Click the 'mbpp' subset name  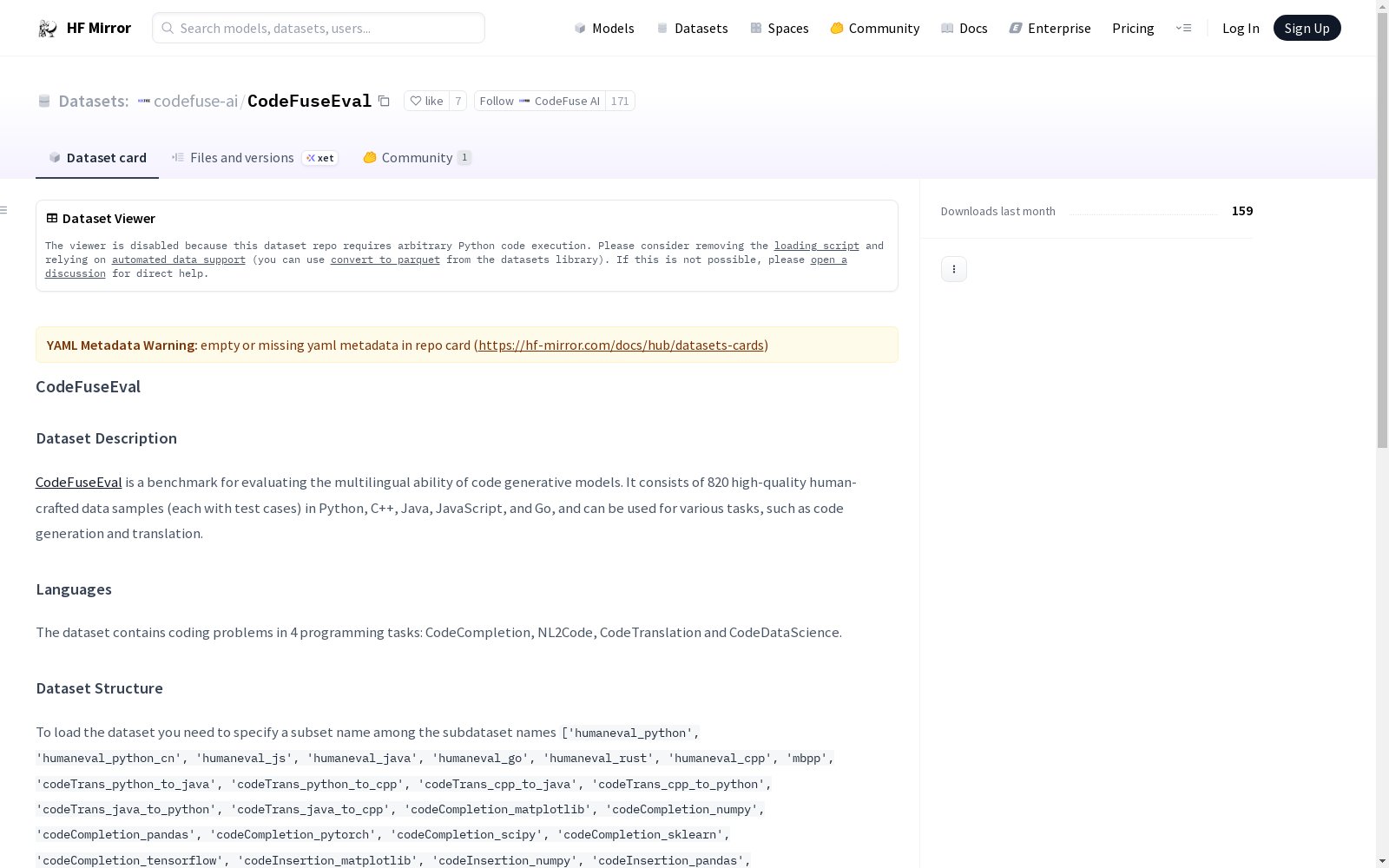pyautogui.click(x=806, y=759)
